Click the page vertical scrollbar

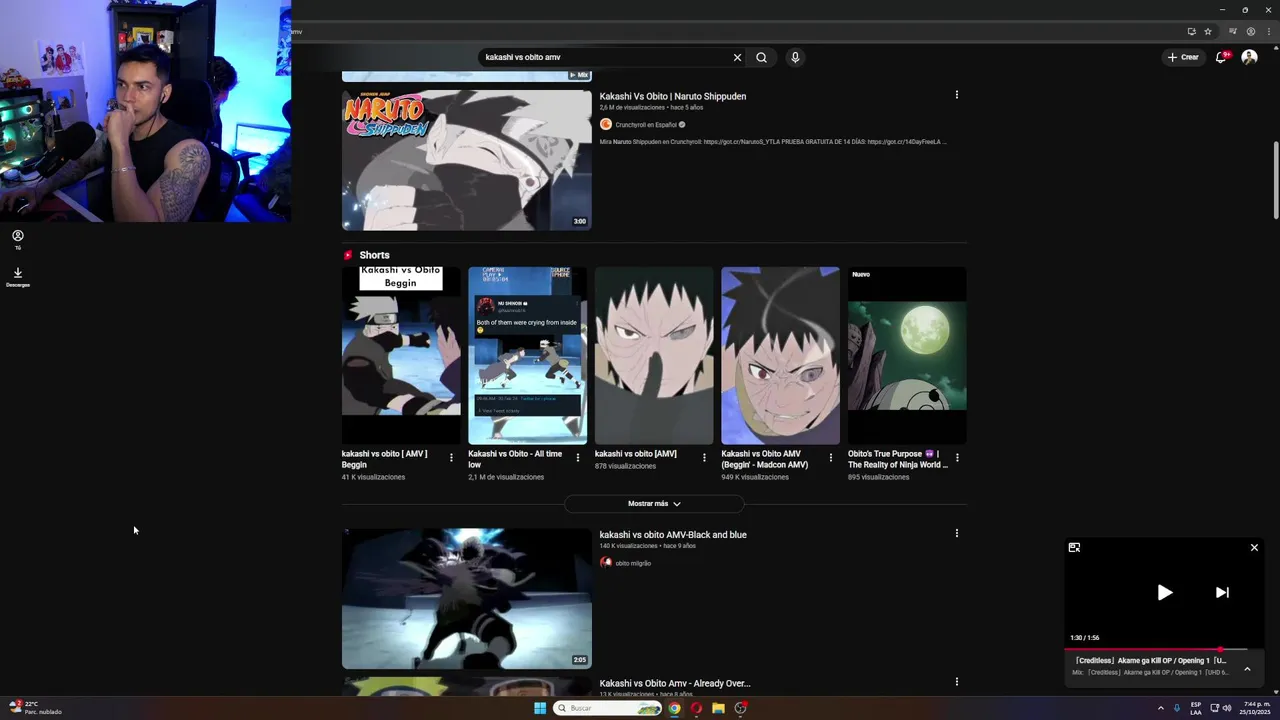[x=1275, y=180]
